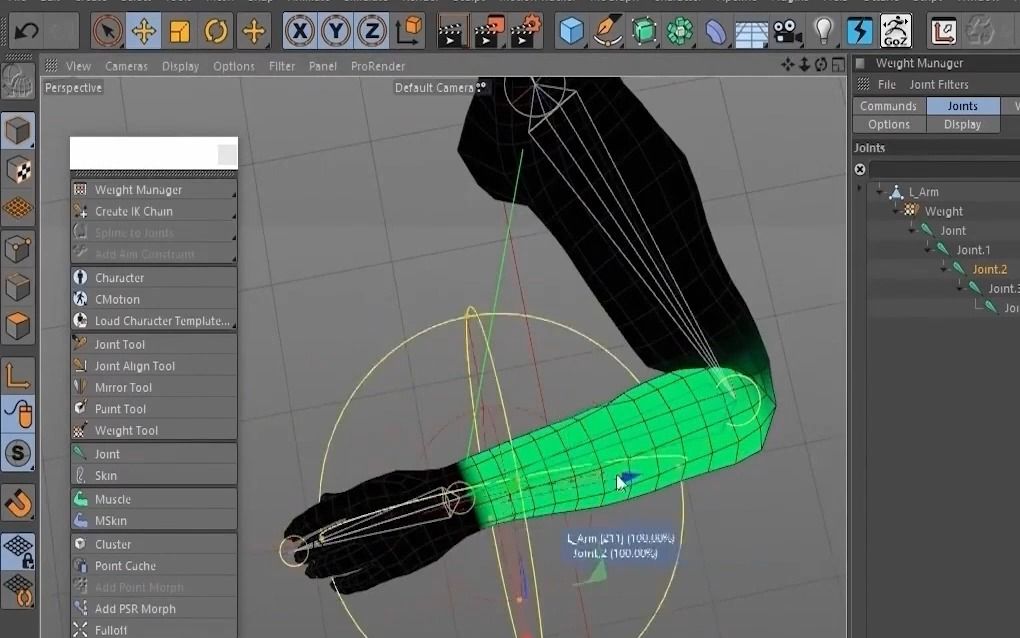Open the Load Character Template option
1020x638 pixels.
pos(160,320)
